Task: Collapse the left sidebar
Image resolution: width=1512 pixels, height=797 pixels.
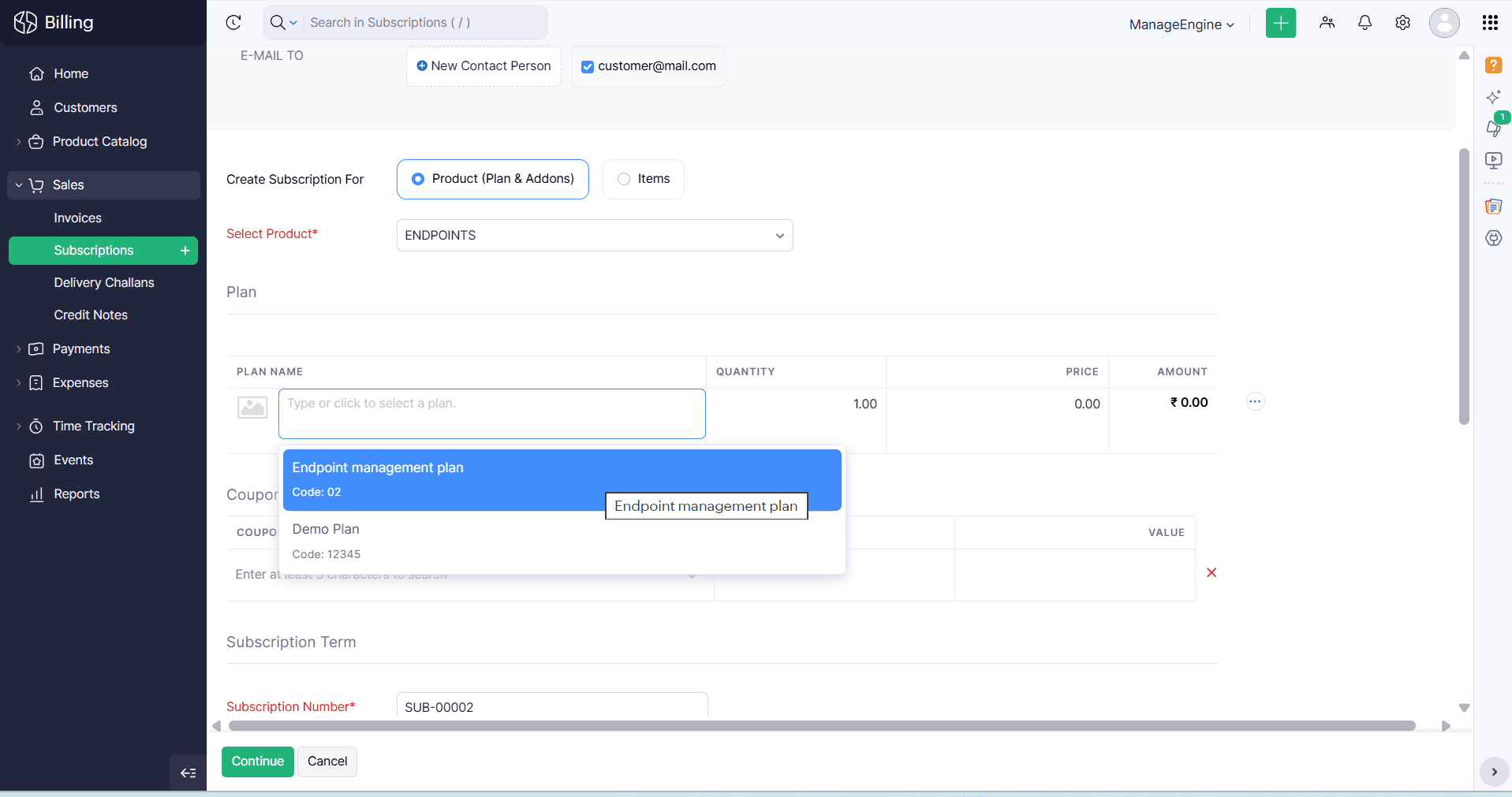Action: click(x=188, y=773)
